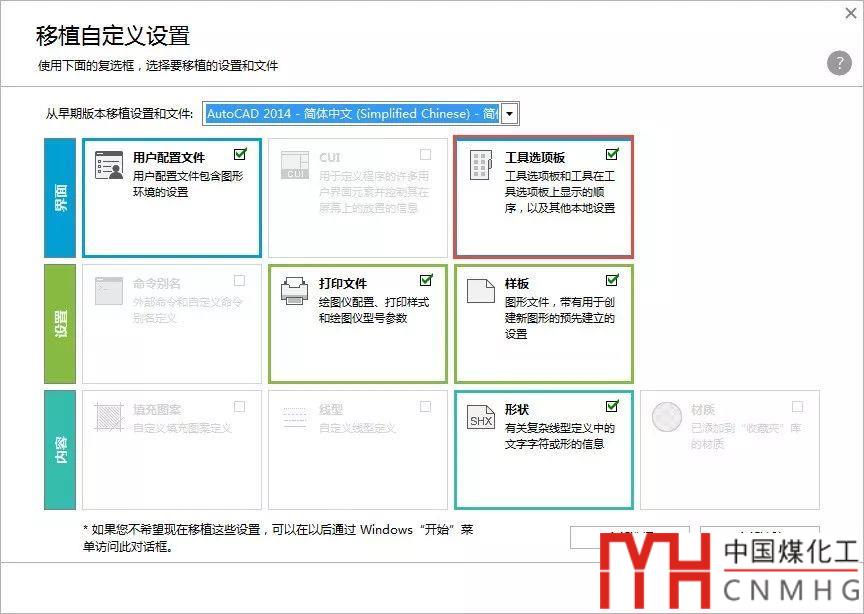Screen dimensions: 864x614
Task: Uncheck the 样板 checkbox
Action: point(612,280)
